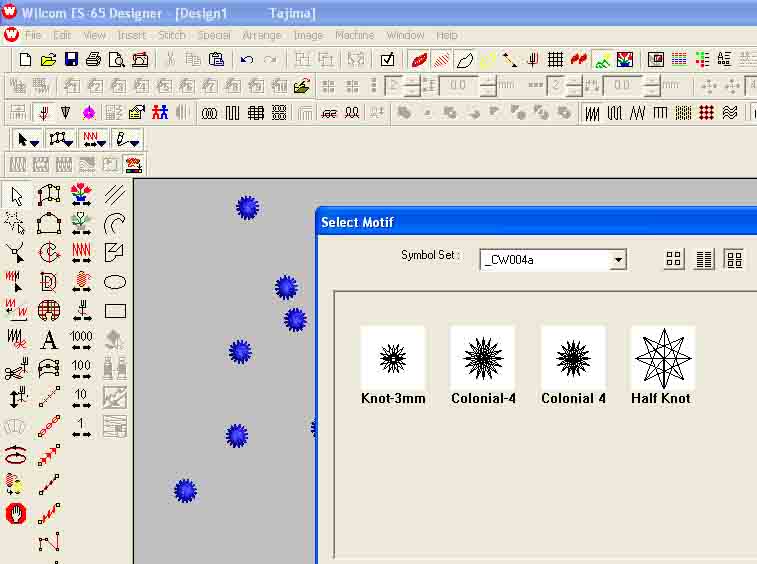
Task: Open the Stitch menu
Action: coord(172,35)
